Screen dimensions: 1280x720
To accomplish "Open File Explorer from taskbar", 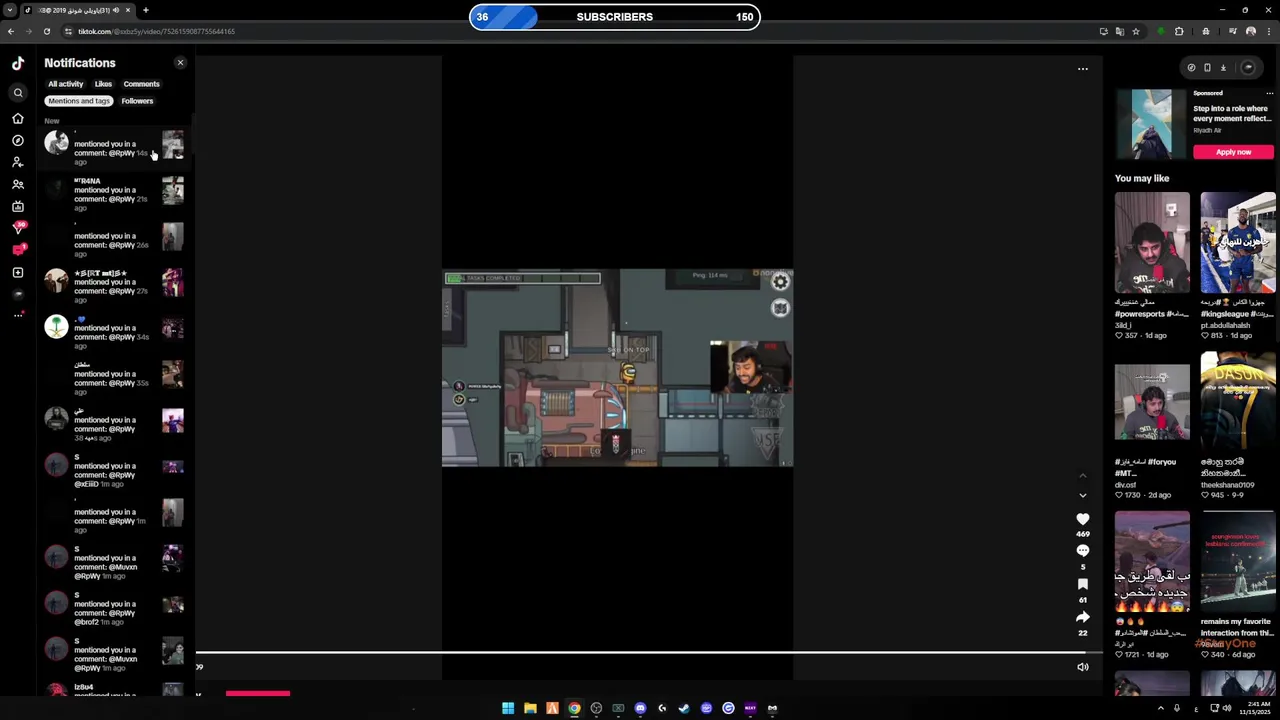I will [530, 708].
